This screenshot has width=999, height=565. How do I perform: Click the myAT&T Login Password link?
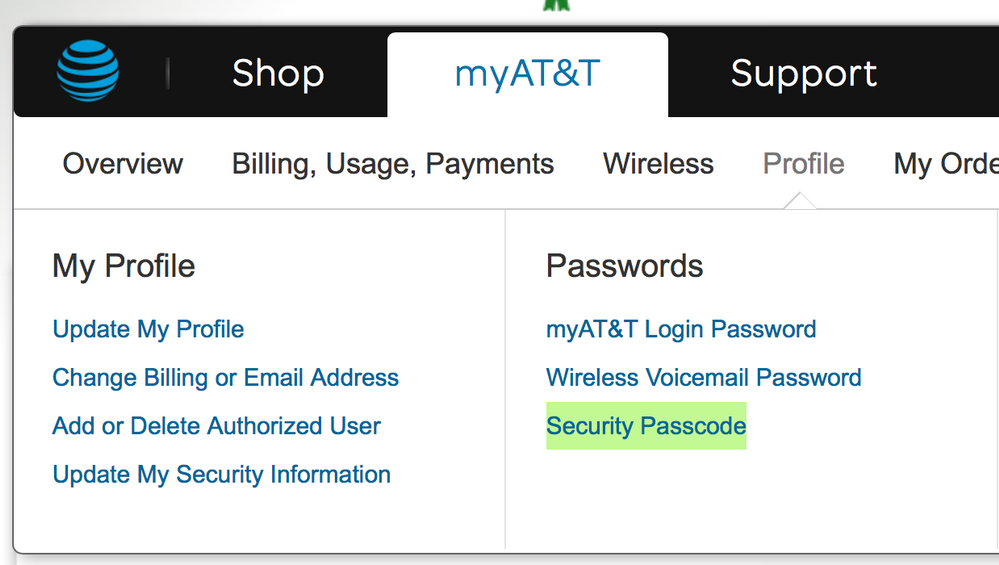(681, 329)
